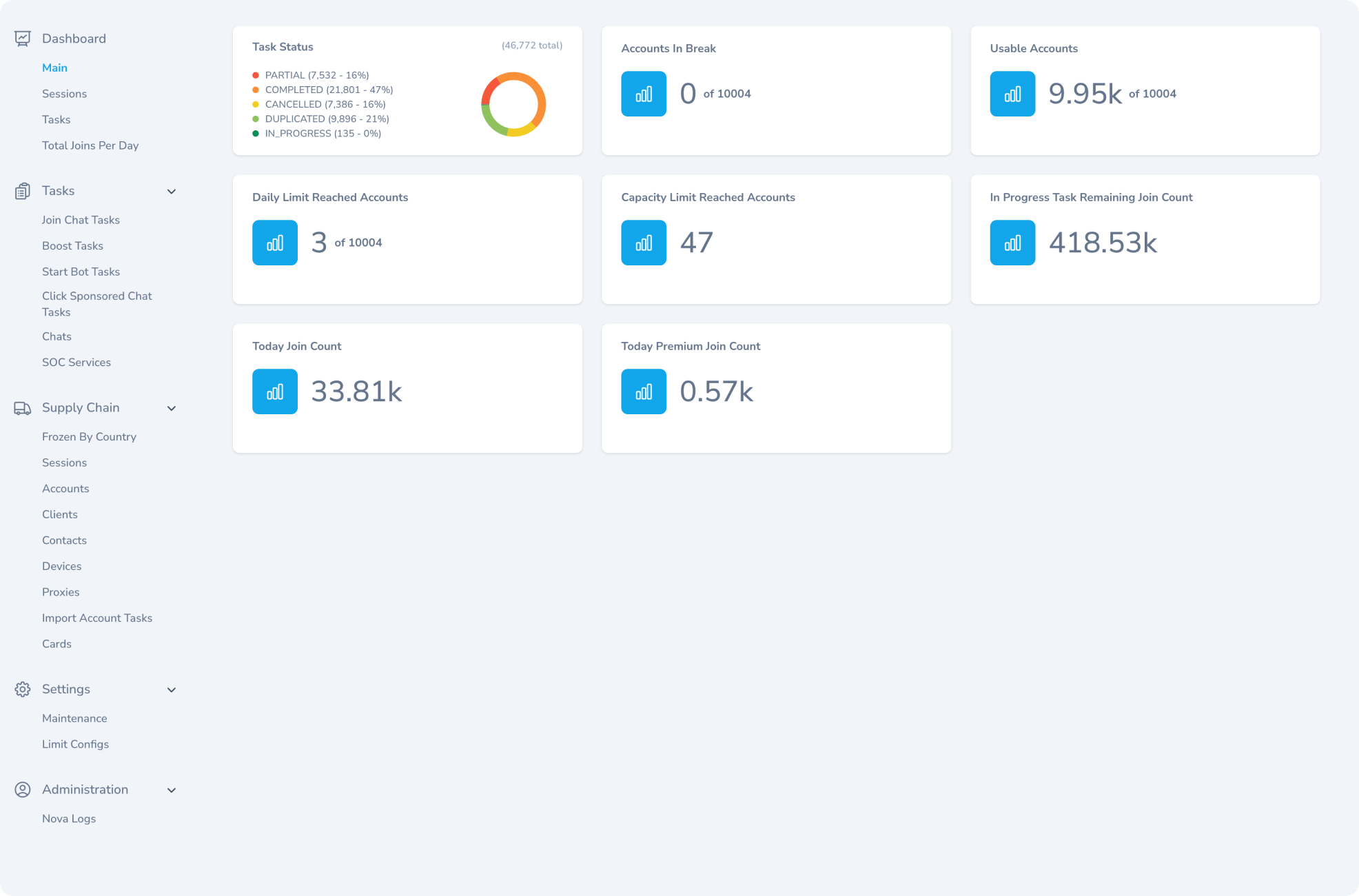Click the Dashboard presentation chart icon
This screenshot has width=1359, height=896.
[23, 39]
